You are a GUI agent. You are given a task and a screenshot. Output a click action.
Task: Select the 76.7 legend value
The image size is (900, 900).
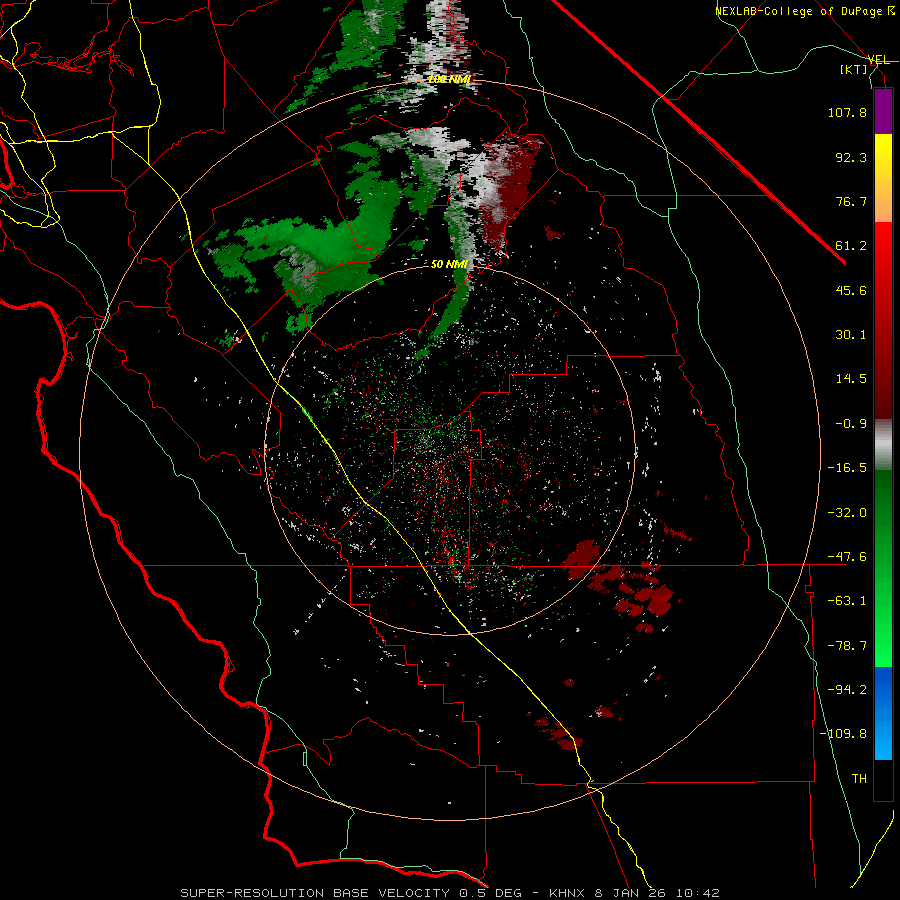(851, 201)
